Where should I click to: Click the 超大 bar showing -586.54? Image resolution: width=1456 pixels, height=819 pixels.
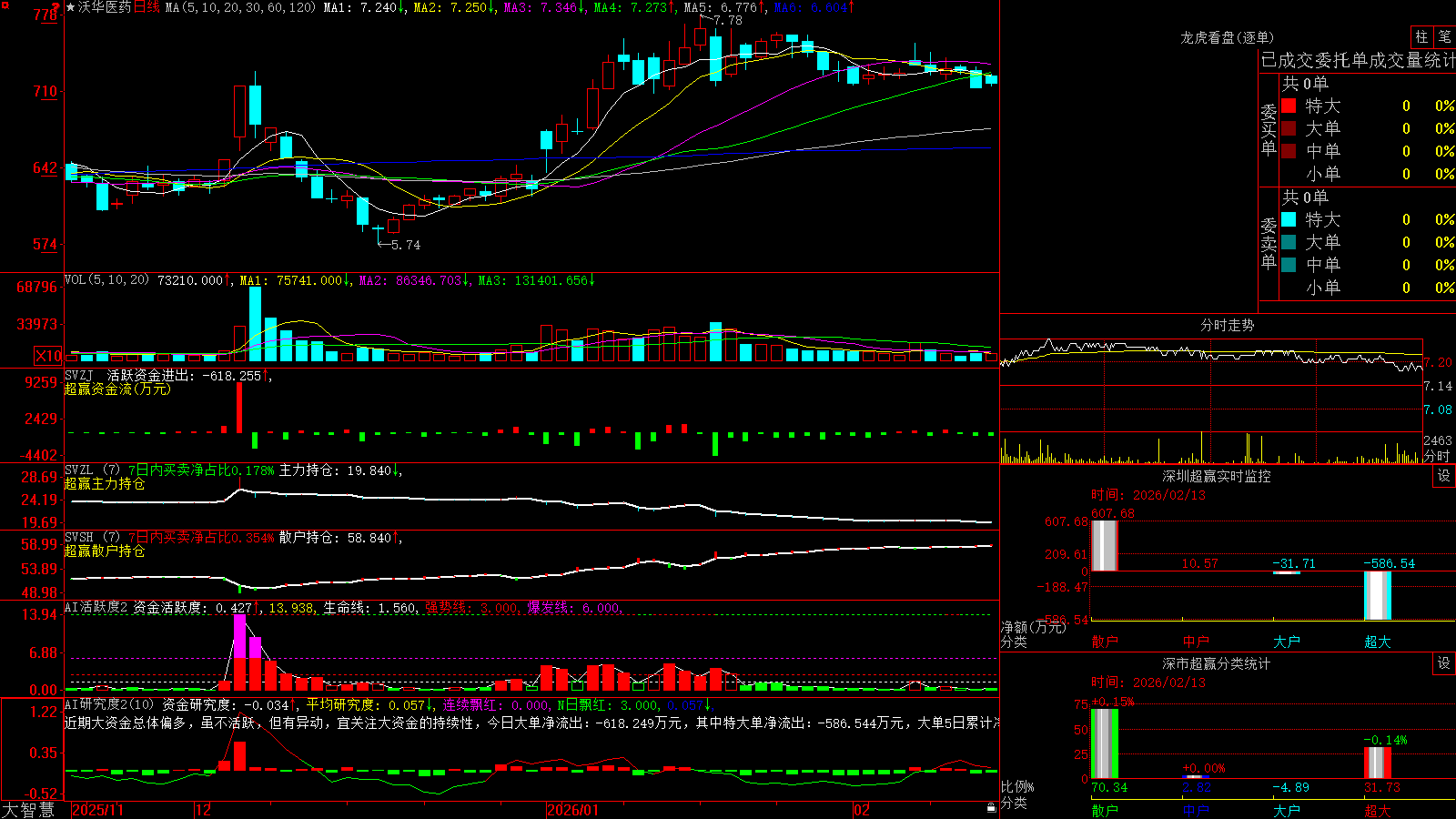click(x=1377, y=596)
